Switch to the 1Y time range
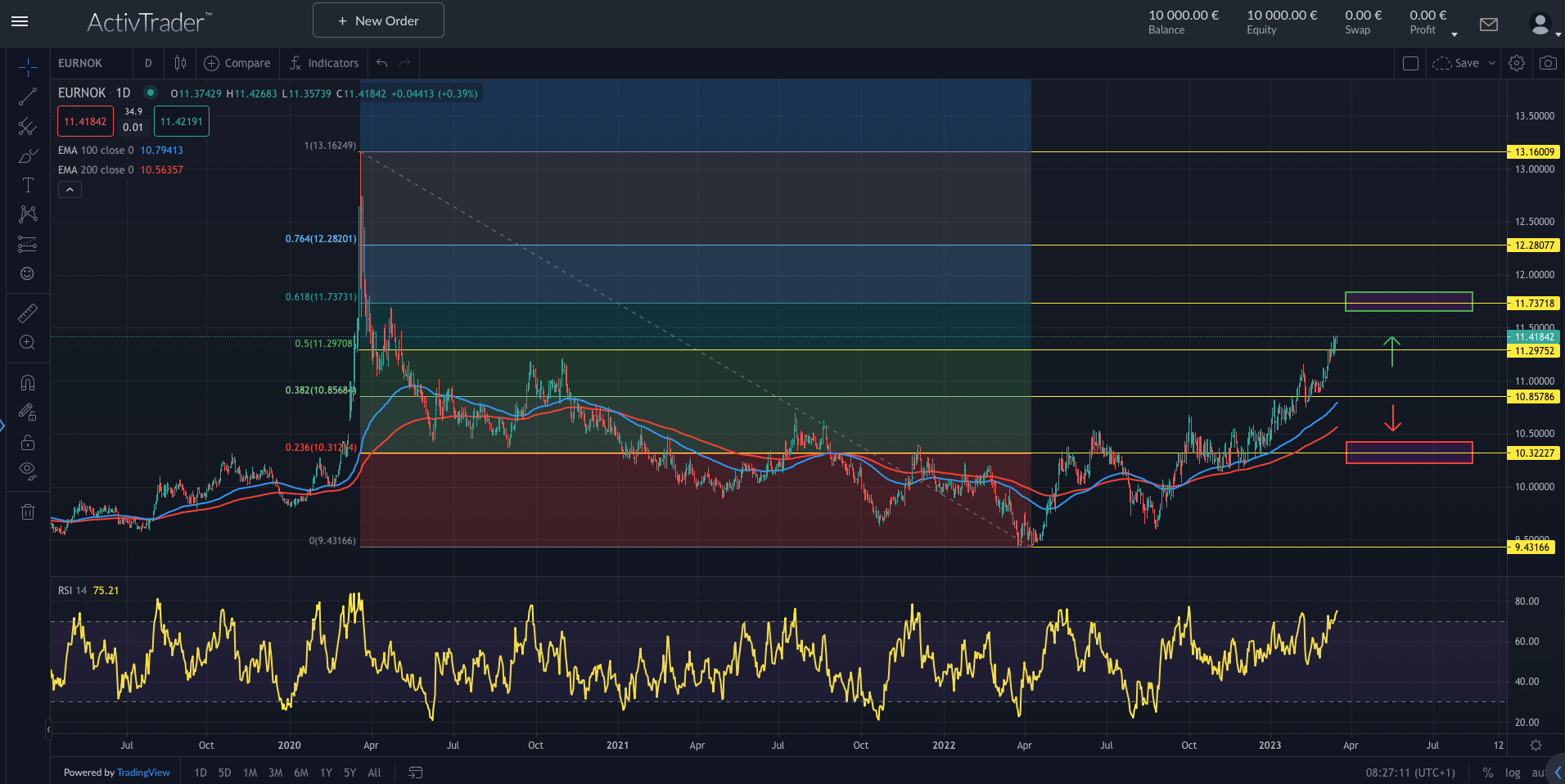1565x784 pixels. pos(326,773)
